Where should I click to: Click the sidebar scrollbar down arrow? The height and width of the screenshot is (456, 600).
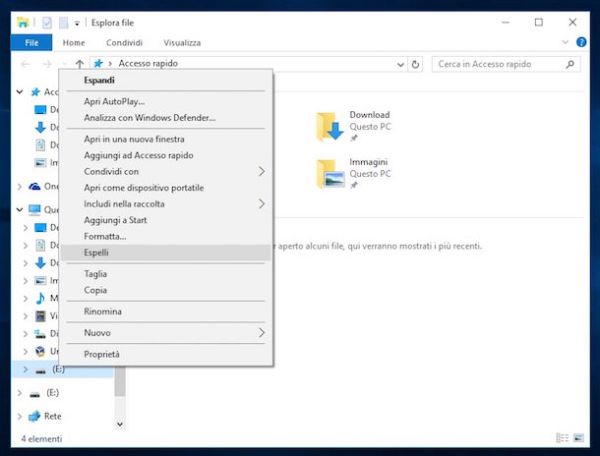120,423
